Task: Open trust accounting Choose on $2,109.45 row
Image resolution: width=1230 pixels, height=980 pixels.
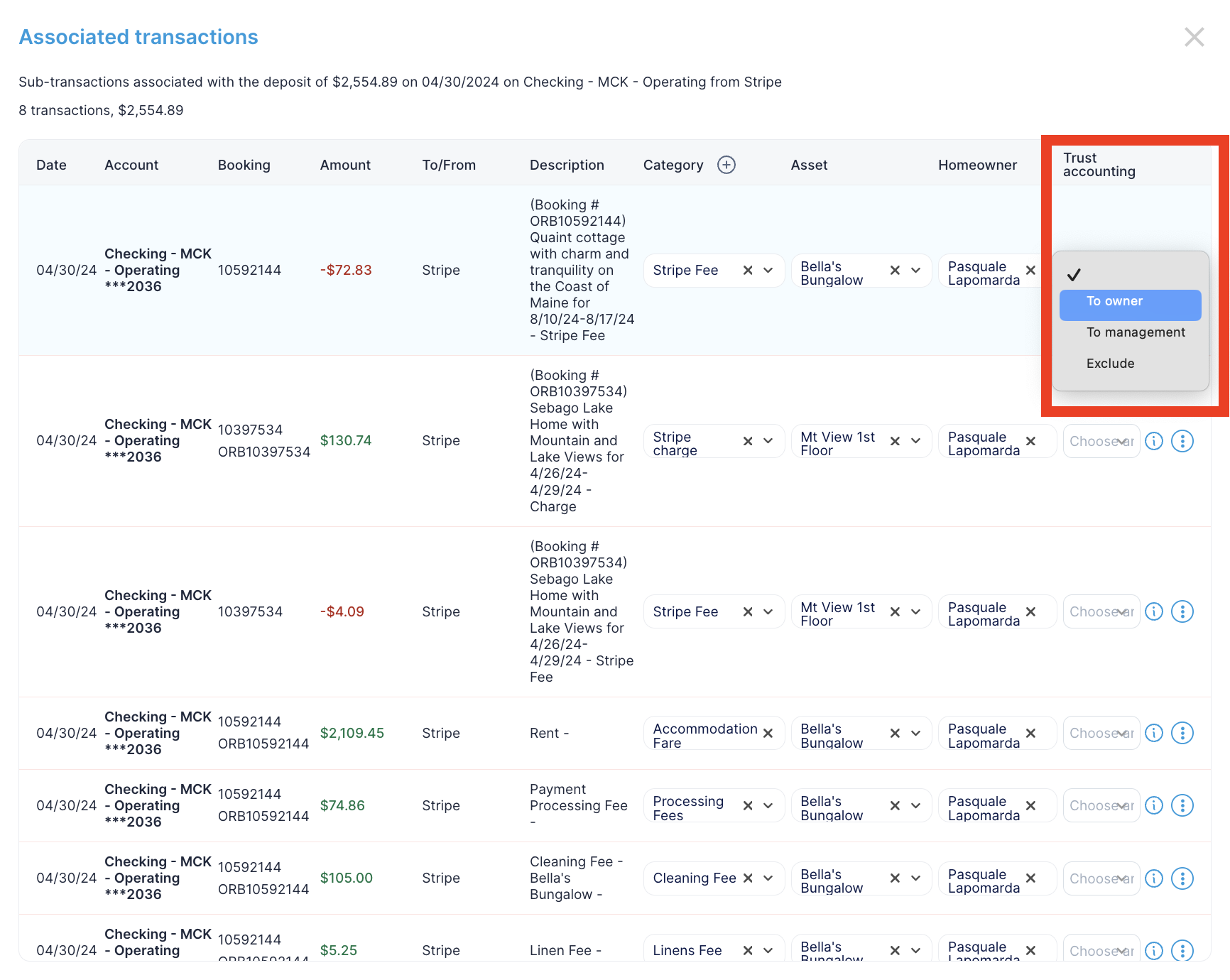Action: tap(1101, 733)
